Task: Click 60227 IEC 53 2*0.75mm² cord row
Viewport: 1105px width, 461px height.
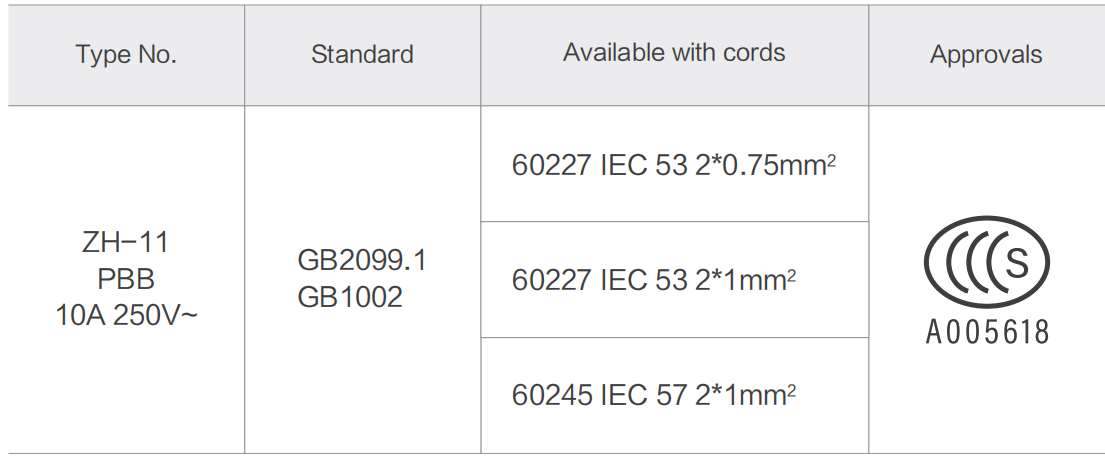Action: click(674, 164)
